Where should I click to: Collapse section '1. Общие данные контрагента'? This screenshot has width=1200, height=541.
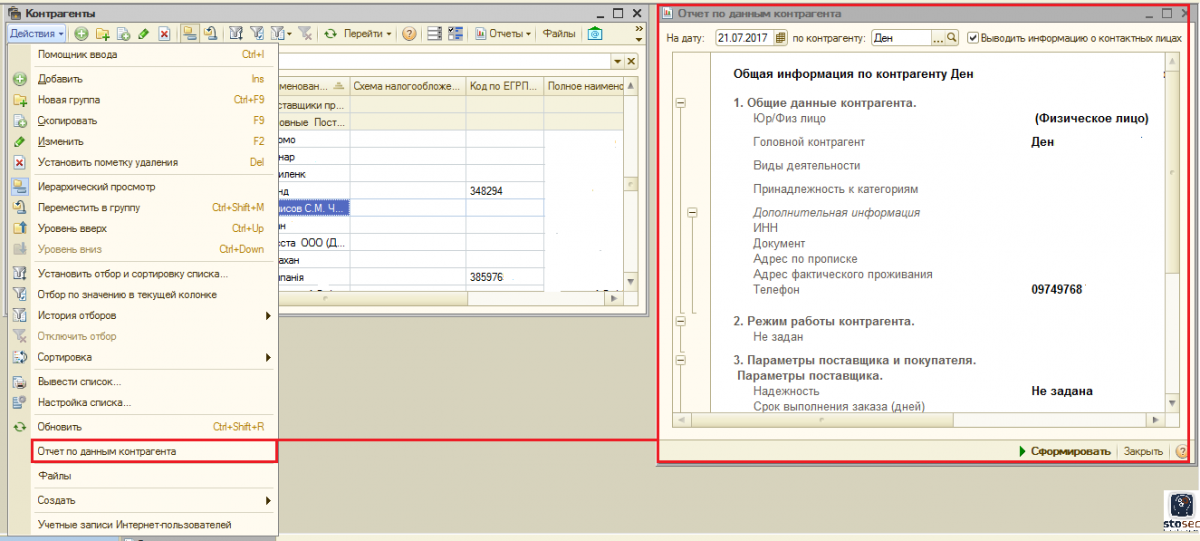[681, 103]
